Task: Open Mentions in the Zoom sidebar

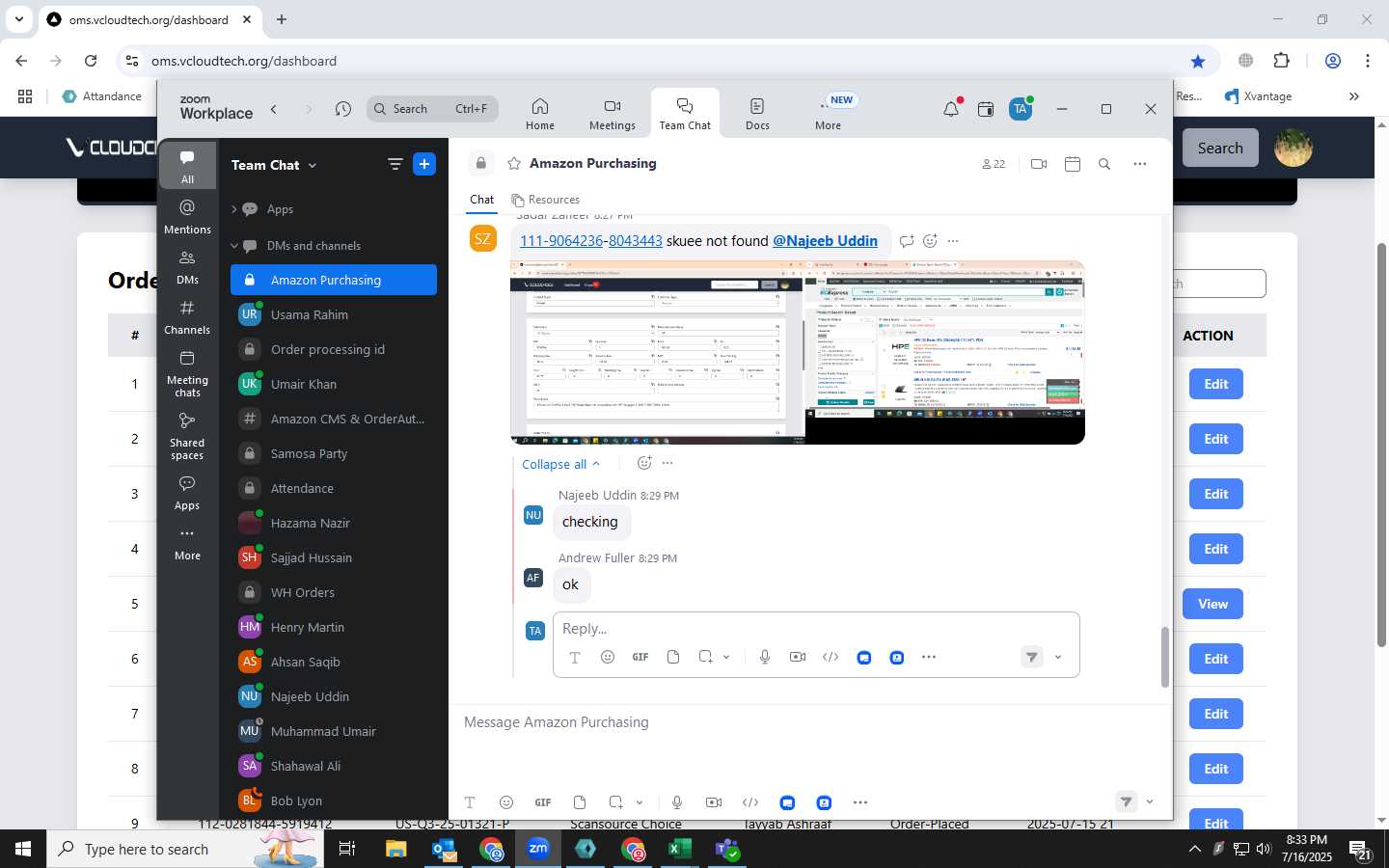Action: tap(187, 216)
